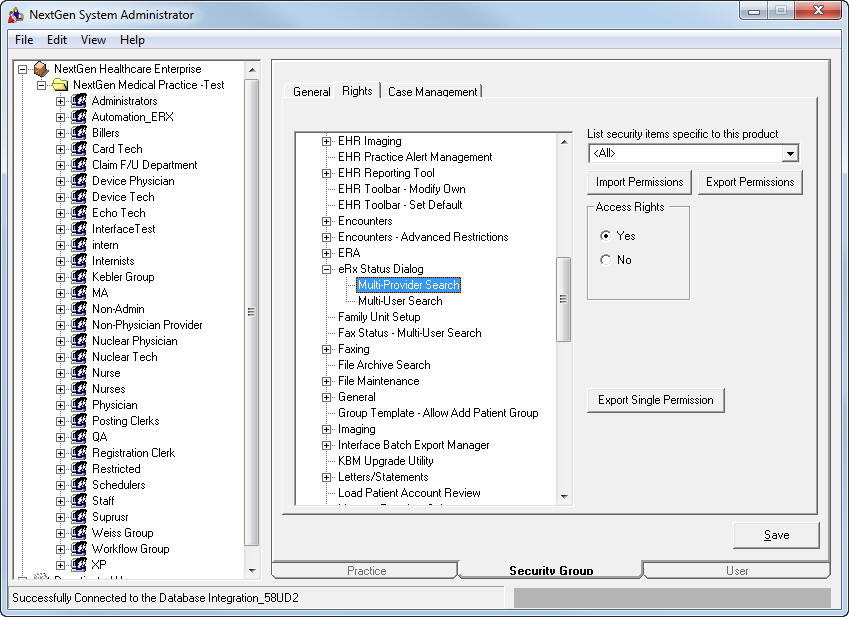Click the MA group icon
Screen dimensions: 849x617
79,293
